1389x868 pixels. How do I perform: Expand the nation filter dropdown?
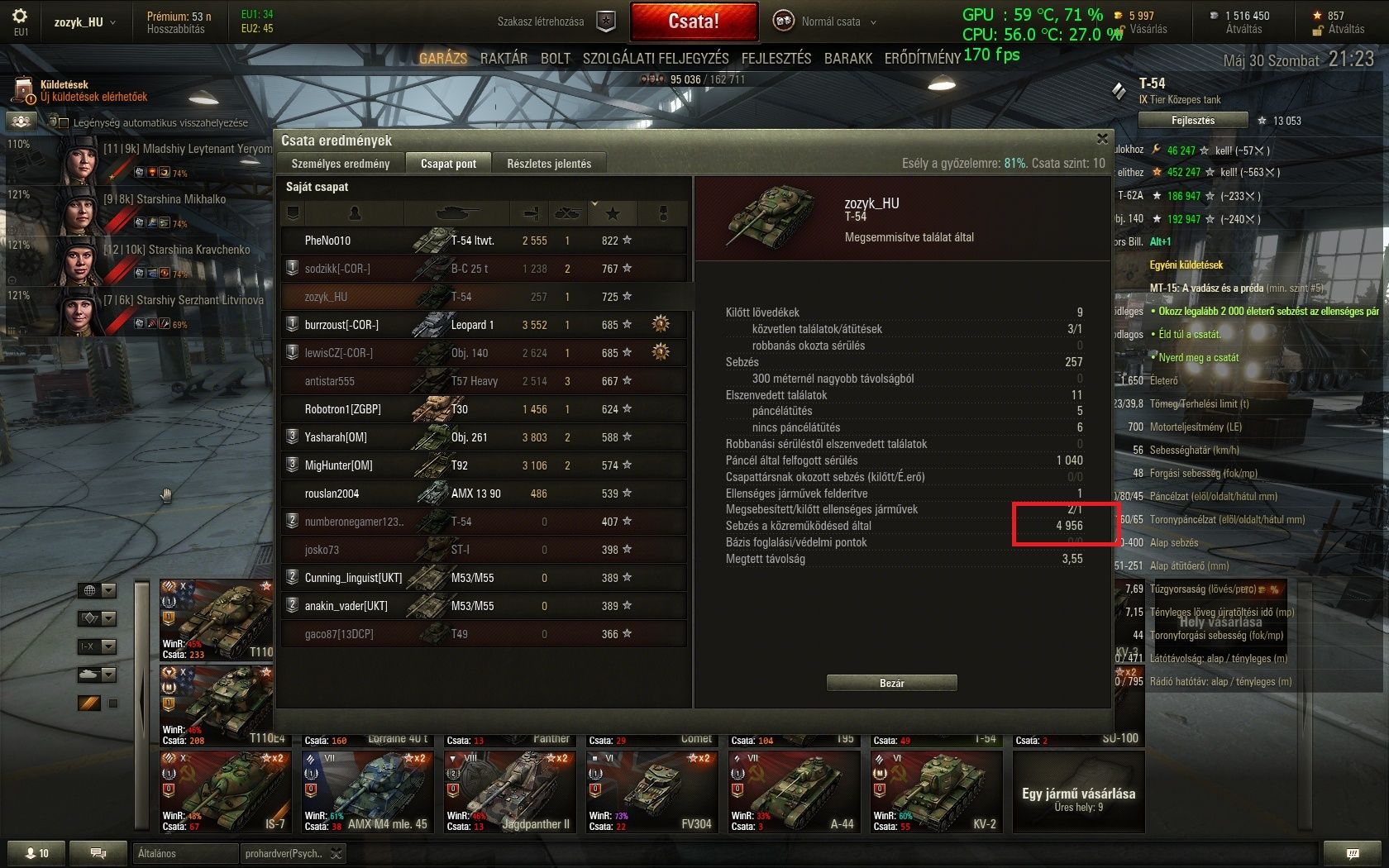tap(98, 590)
